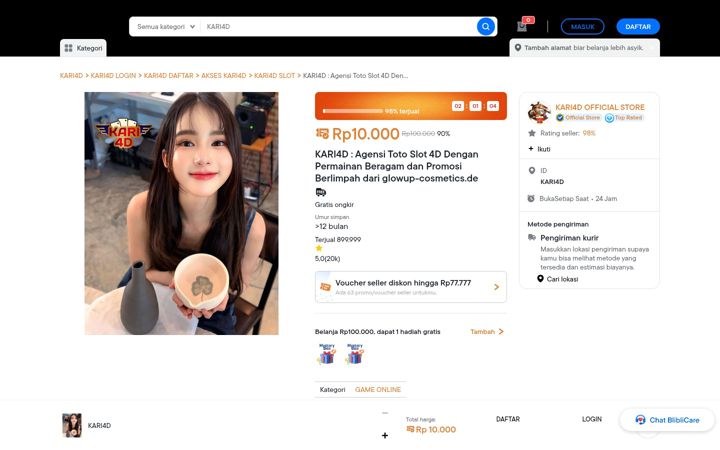Click the plus icon next to Ikuti
Viewport: 720px width, 450px height.
pos(531,149)
